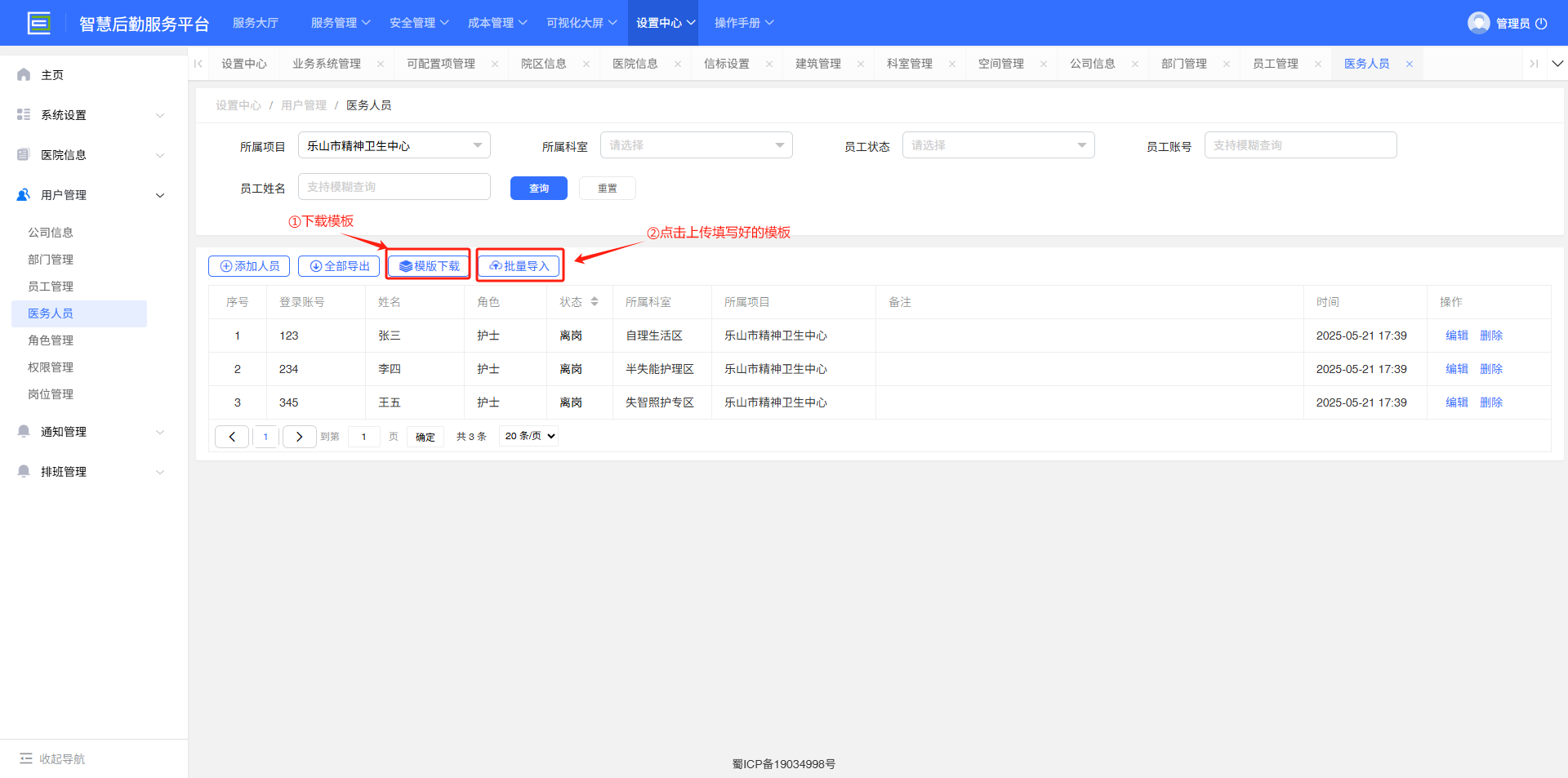Delete the 李四 row
This screenshot has height=778, width=1568.
tap(1491, 369)
